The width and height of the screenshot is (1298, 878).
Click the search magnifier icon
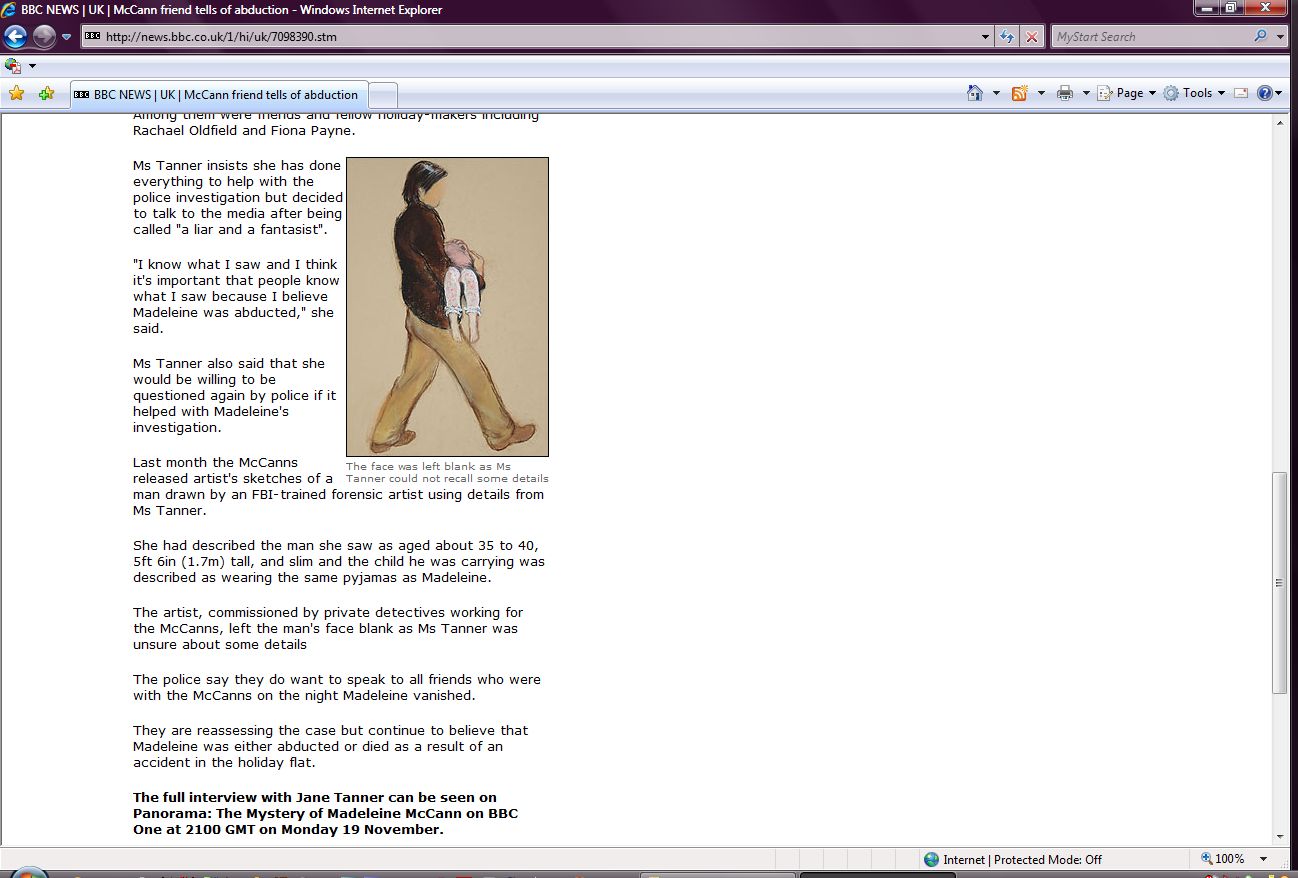click(x=1260, y=37)
